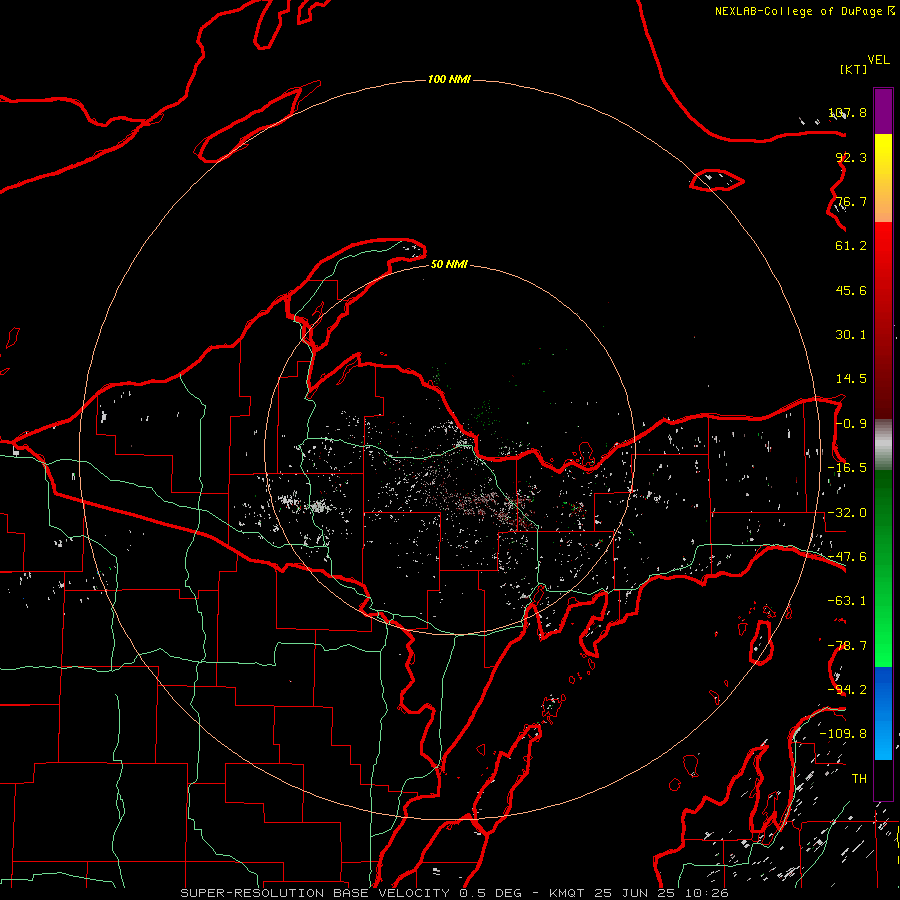Click the TH legend label

(x=859, y=779)
